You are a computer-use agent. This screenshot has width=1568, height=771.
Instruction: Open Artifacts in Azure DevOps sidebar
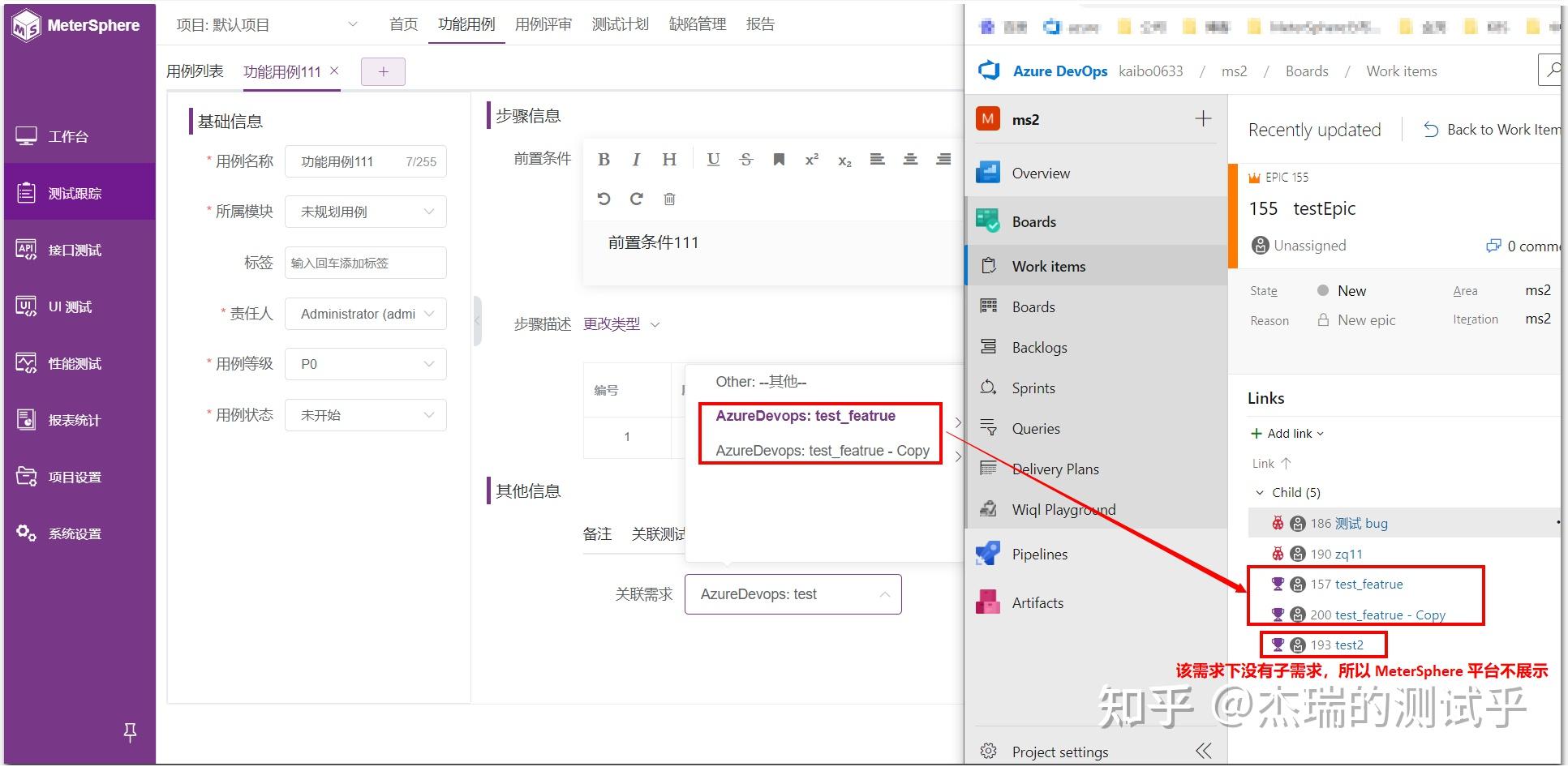click(1037, 602)
